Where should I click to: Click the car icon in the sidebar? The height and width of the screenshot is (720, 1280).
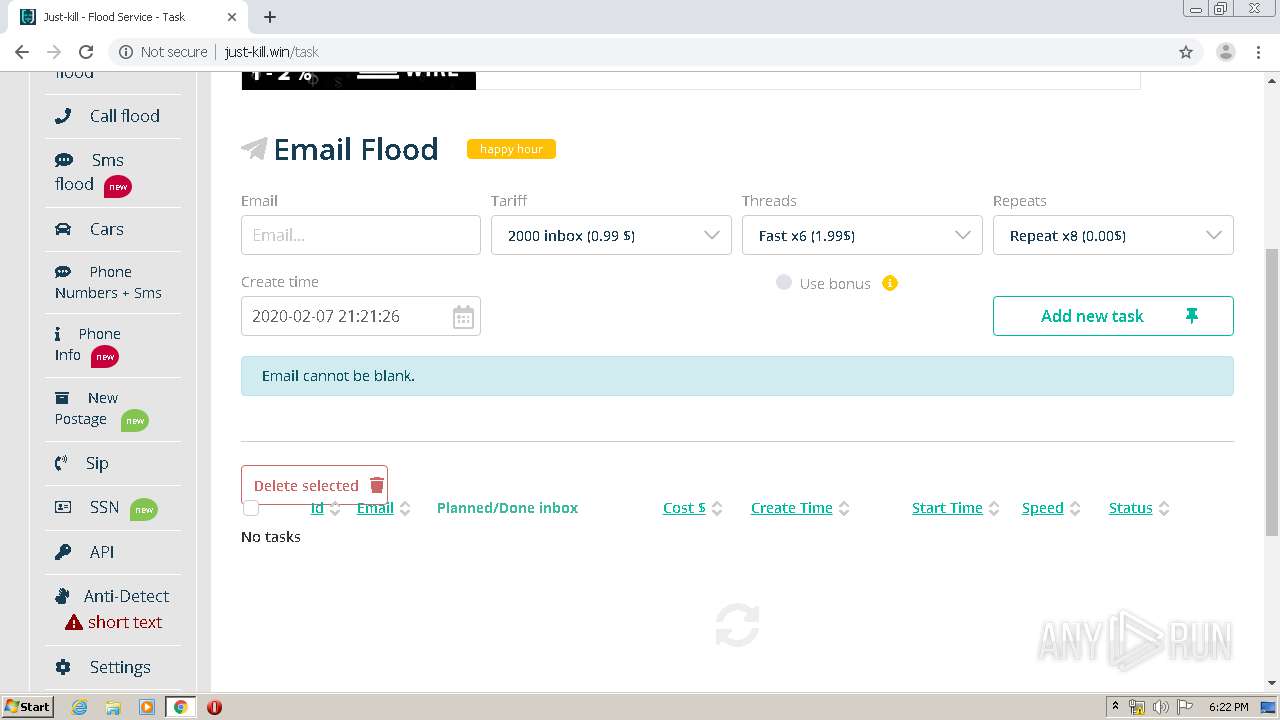pos(63,229)
